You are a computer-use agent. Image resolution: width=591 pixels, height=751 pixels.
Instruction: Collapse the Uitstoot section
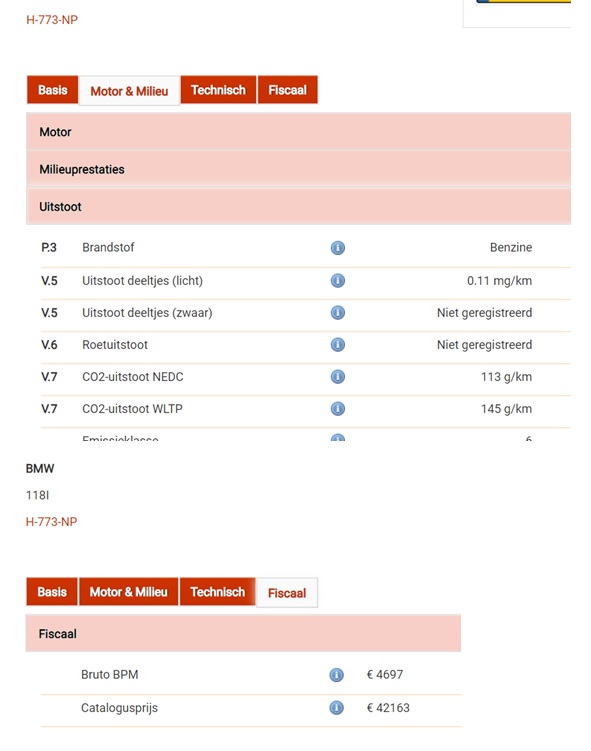tap(298, 206)
